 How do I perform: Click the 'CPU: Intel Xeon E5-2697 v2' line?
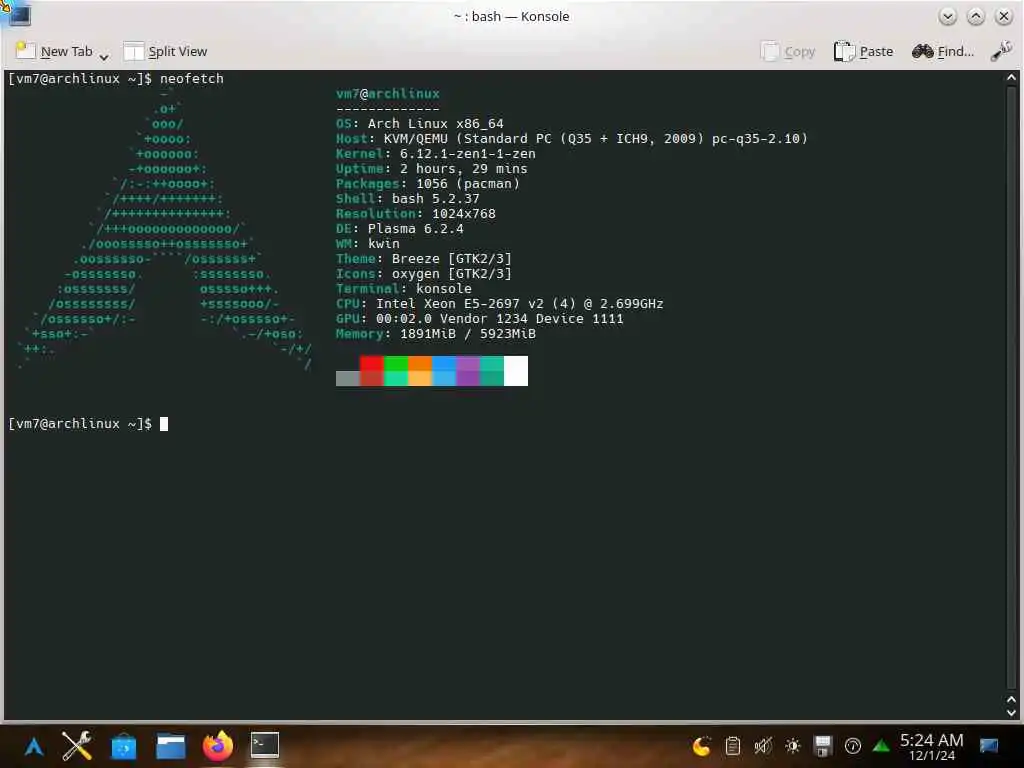500,304
